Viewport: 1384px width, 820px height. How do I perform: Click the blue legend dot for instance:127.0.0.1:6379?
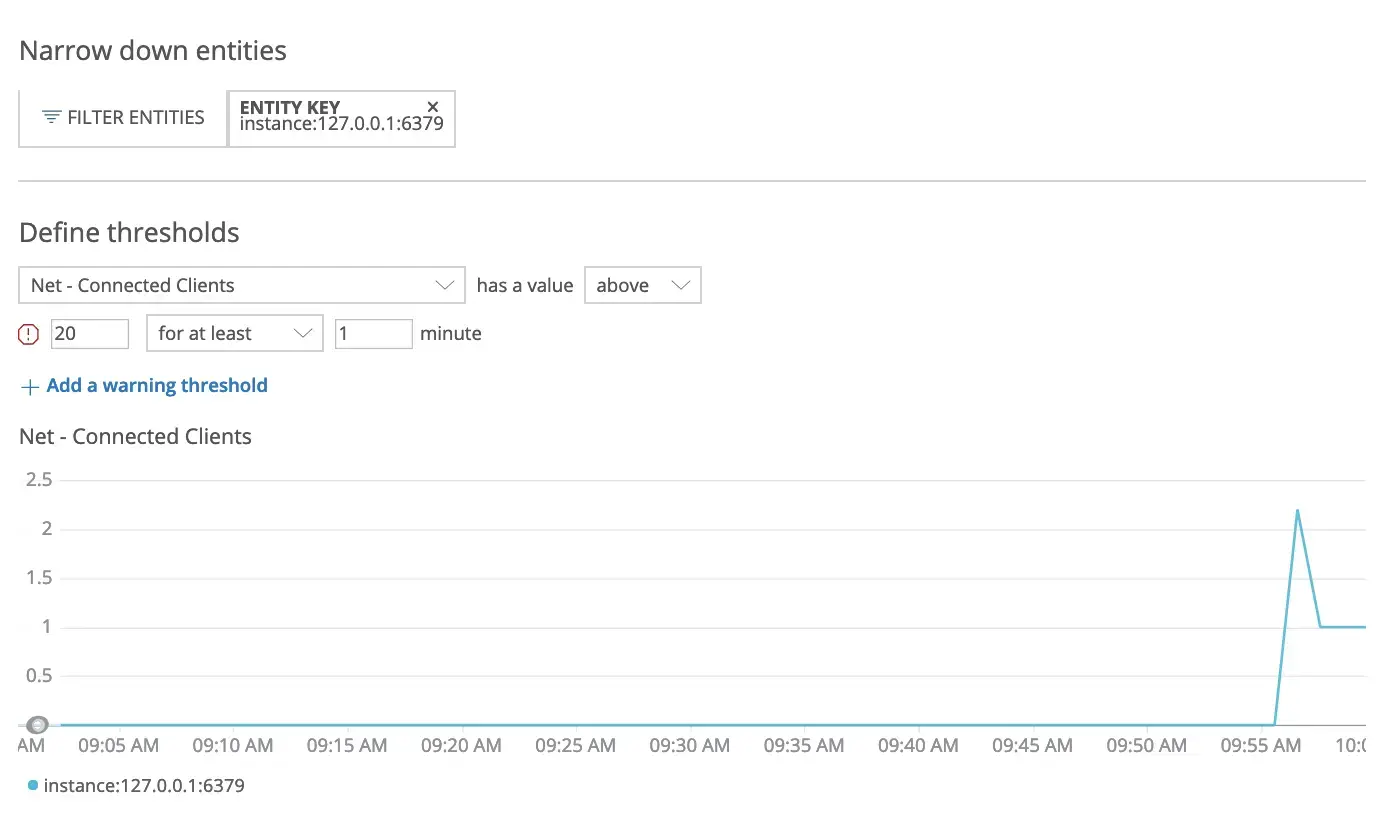[33, 786]
